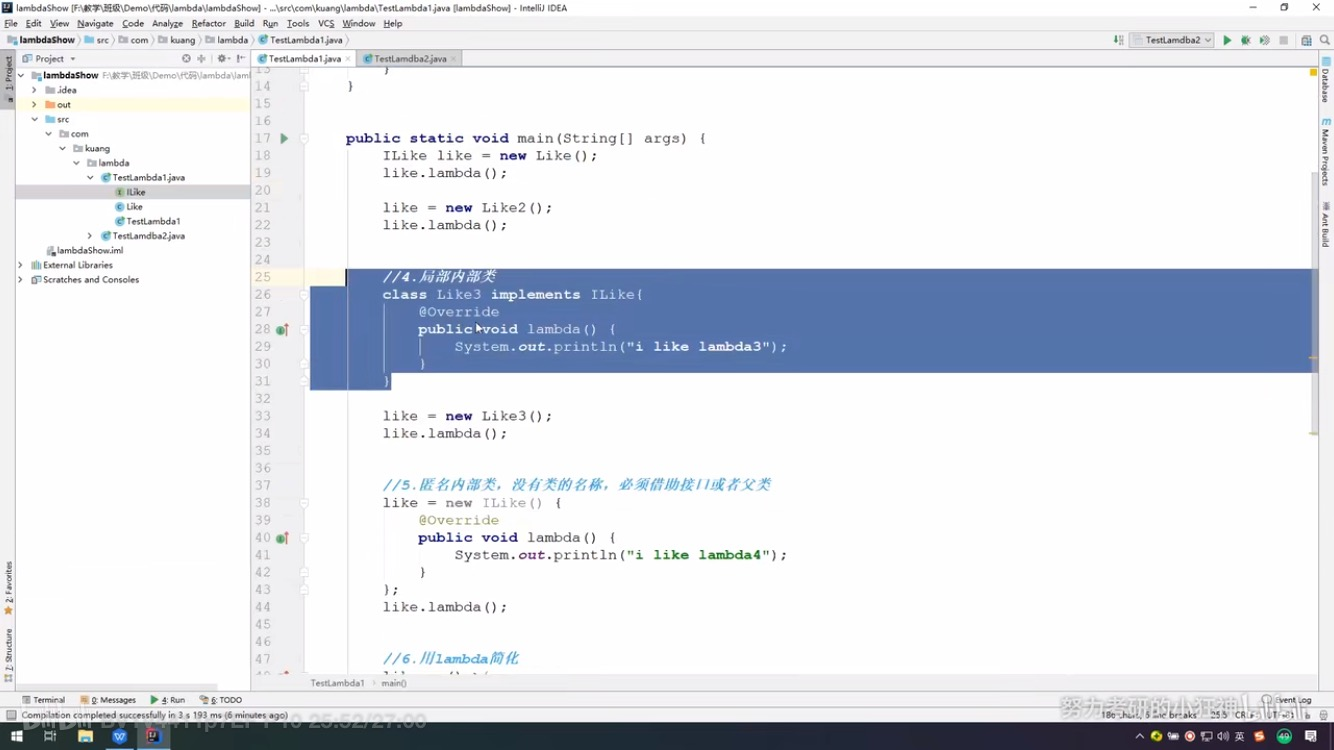Run with coverage icon in toolbar
The height and width of the screenshot is (750, 1334).
coord(1264,40)
